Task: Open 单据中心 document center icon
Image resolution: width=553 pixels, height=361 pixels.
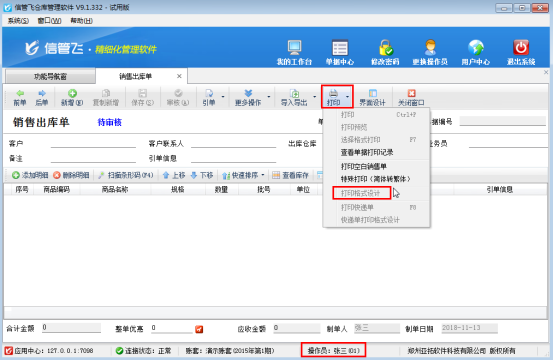Action: coord(340,47)
